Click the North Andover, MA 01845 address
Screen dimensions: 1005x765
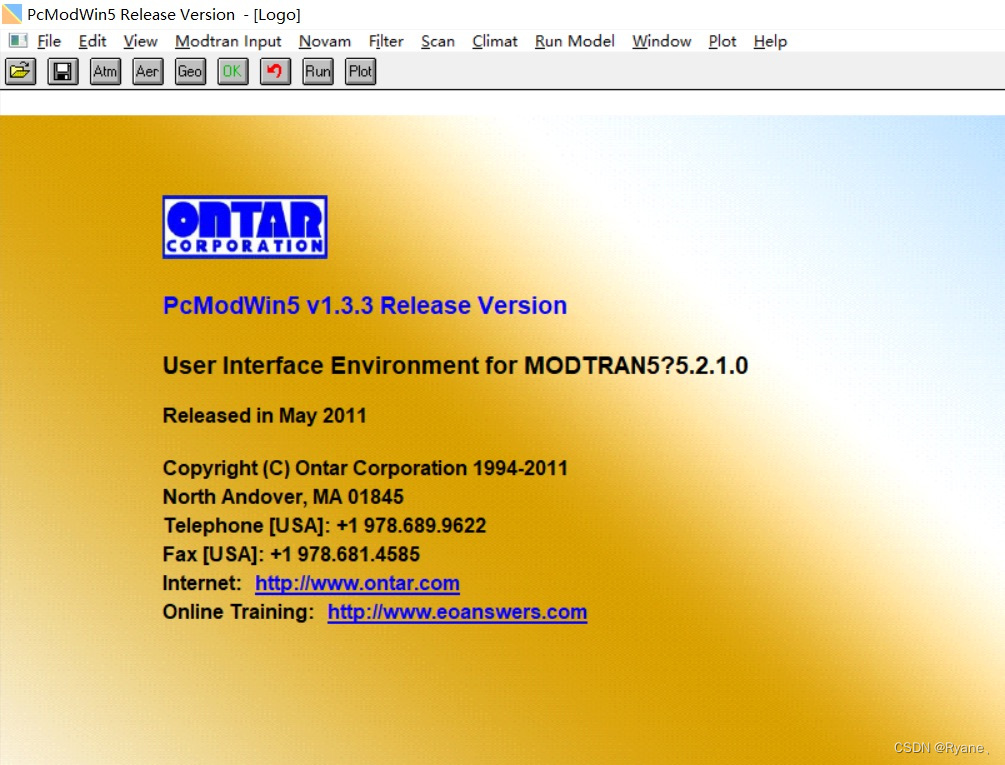pos(283,497)
